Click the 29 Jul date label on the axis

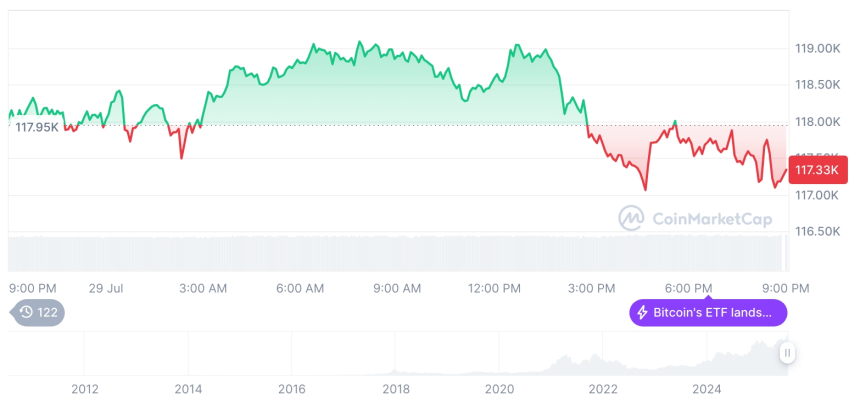click(x=105, y=288)
